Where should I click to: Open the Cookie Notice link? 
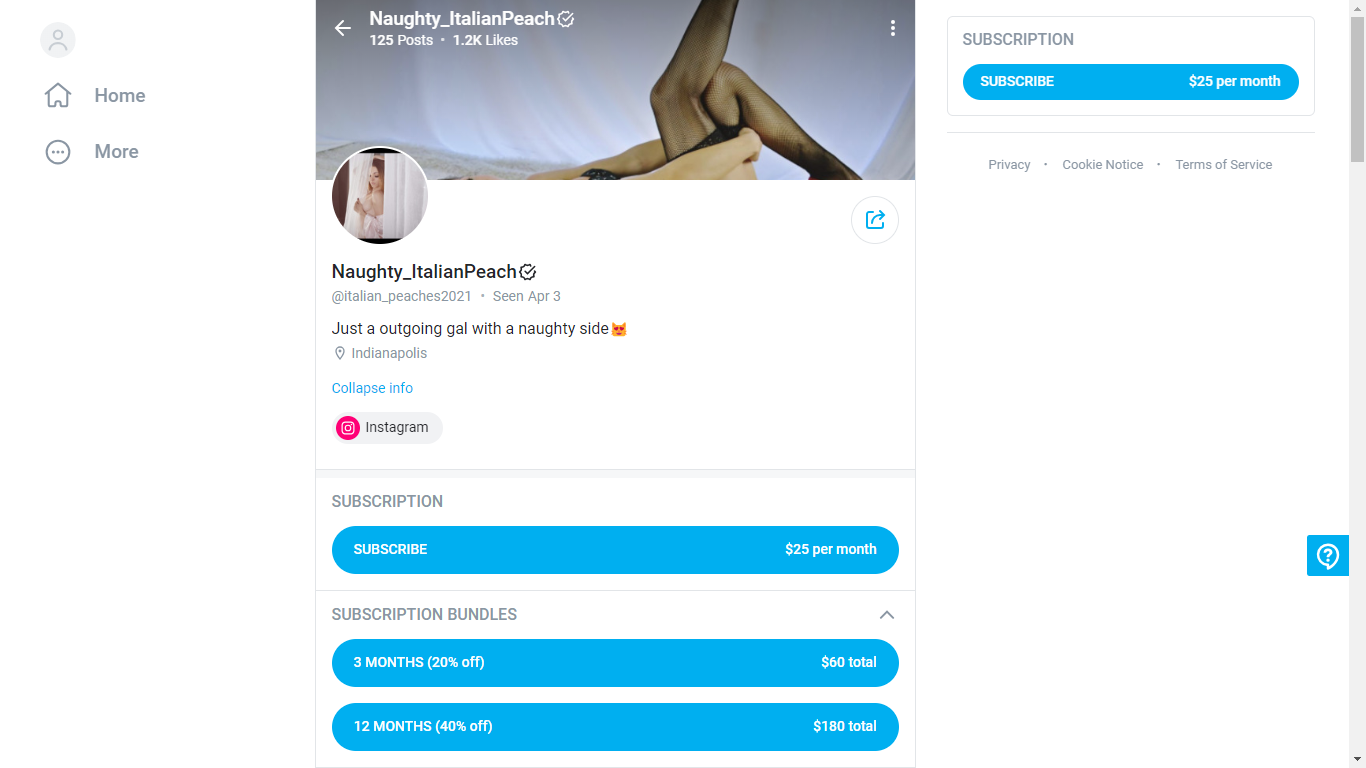pos(1102,165)
